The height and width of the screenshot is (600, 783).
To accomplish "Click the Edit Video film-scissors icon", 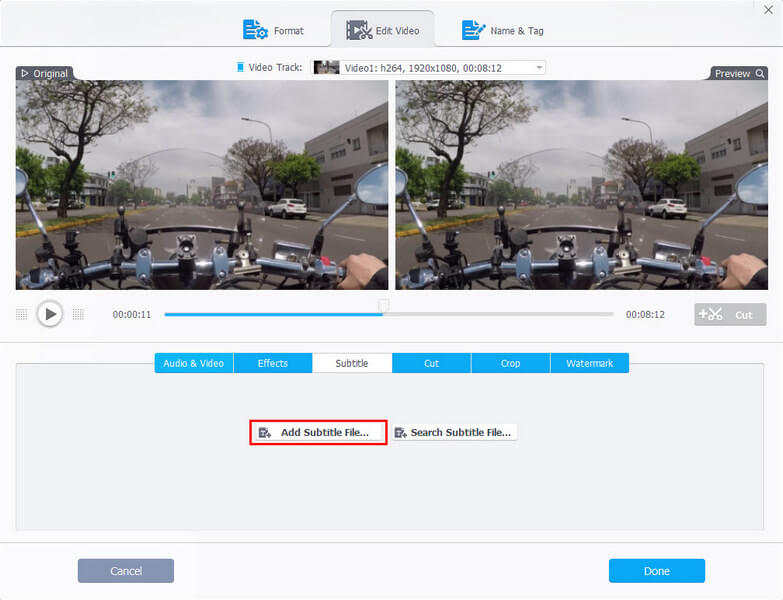I will [x=359, y=30].
